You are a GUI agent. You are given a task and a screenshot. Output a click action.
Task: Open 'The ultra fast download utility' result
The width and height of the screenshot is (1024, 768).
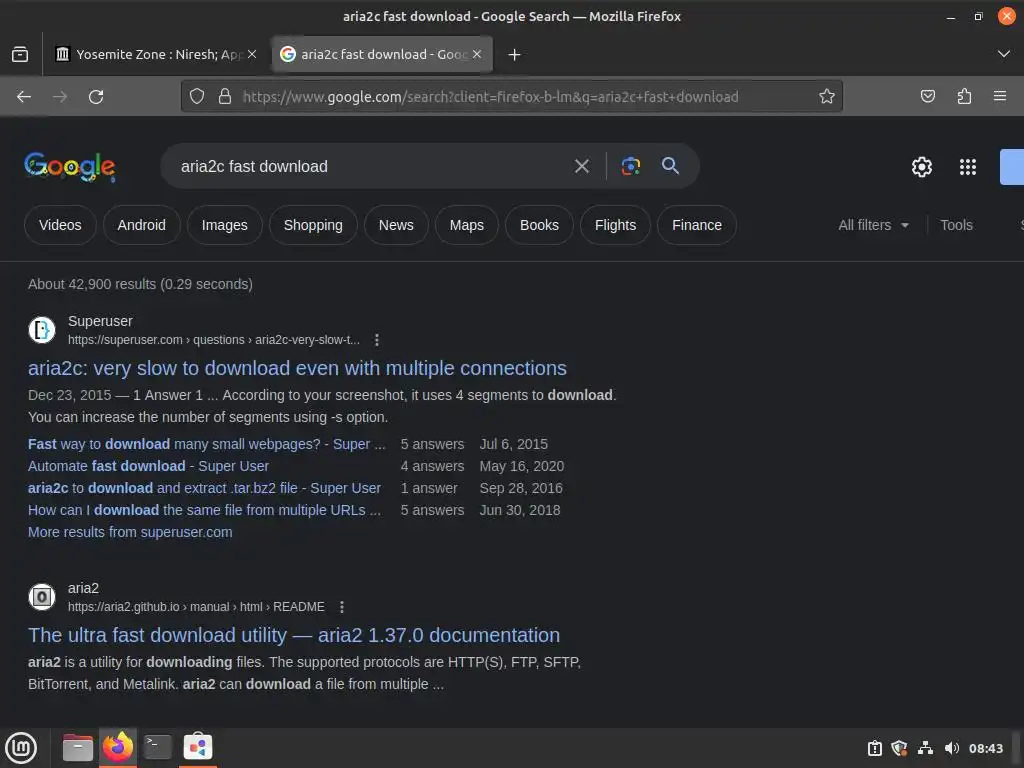[x=294, y=635]
